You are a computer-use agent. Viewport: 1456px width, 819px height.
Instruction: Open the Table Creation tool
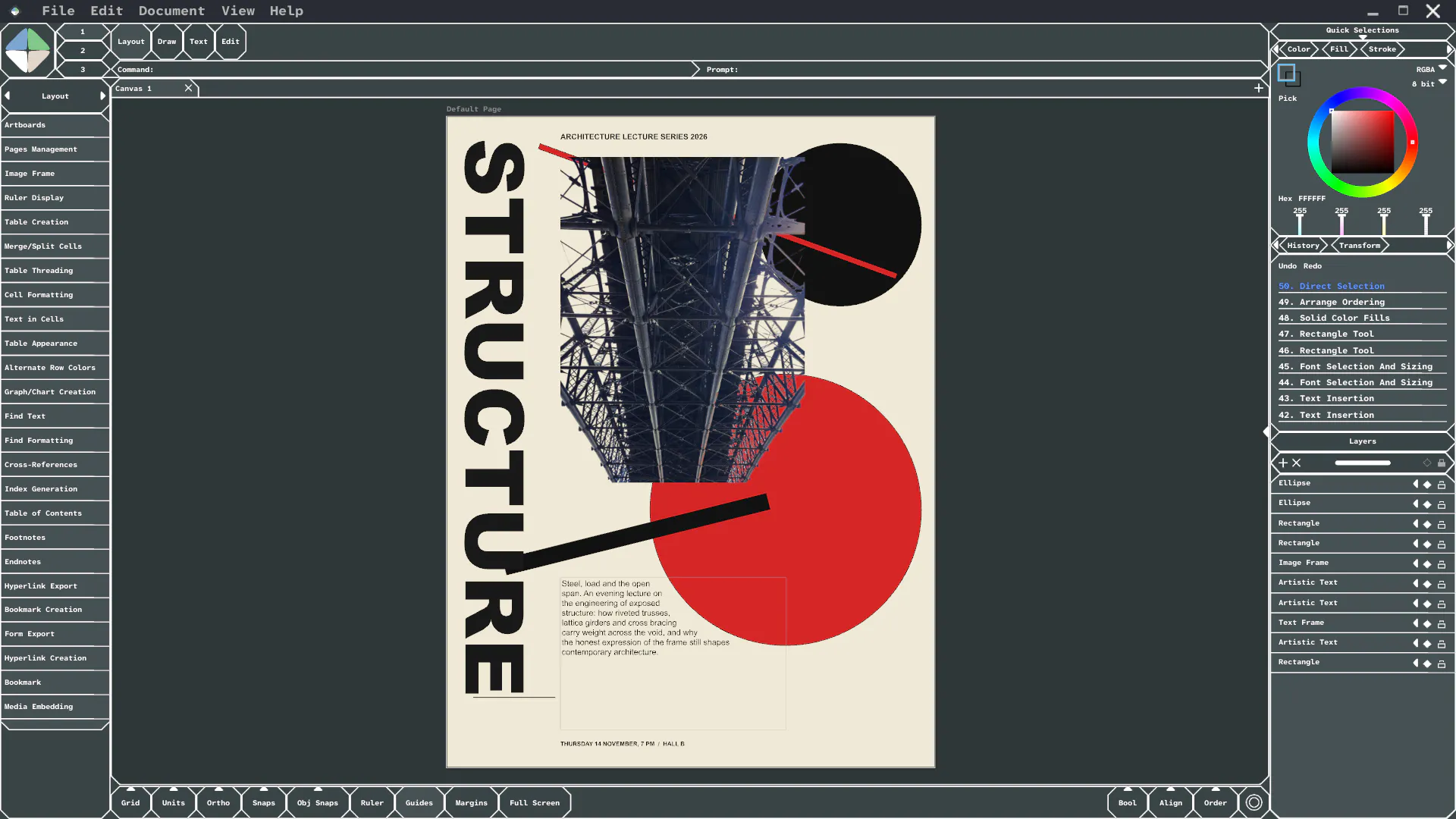point(55,222)
